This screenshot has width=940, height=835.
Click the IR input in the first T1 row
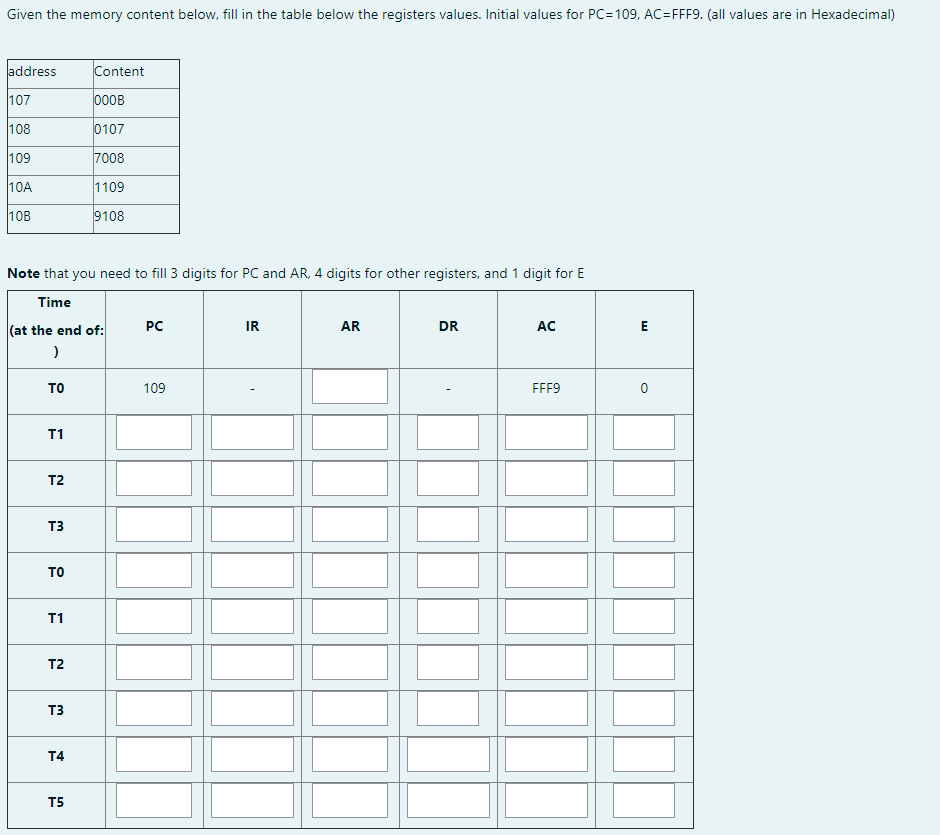tap(252, 432)
